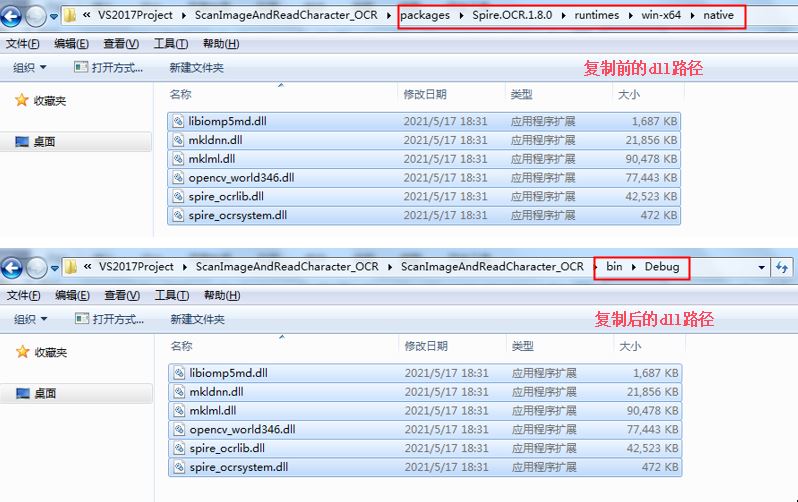Select spire_ocrlib.dll icon in Debug folder

179,449
